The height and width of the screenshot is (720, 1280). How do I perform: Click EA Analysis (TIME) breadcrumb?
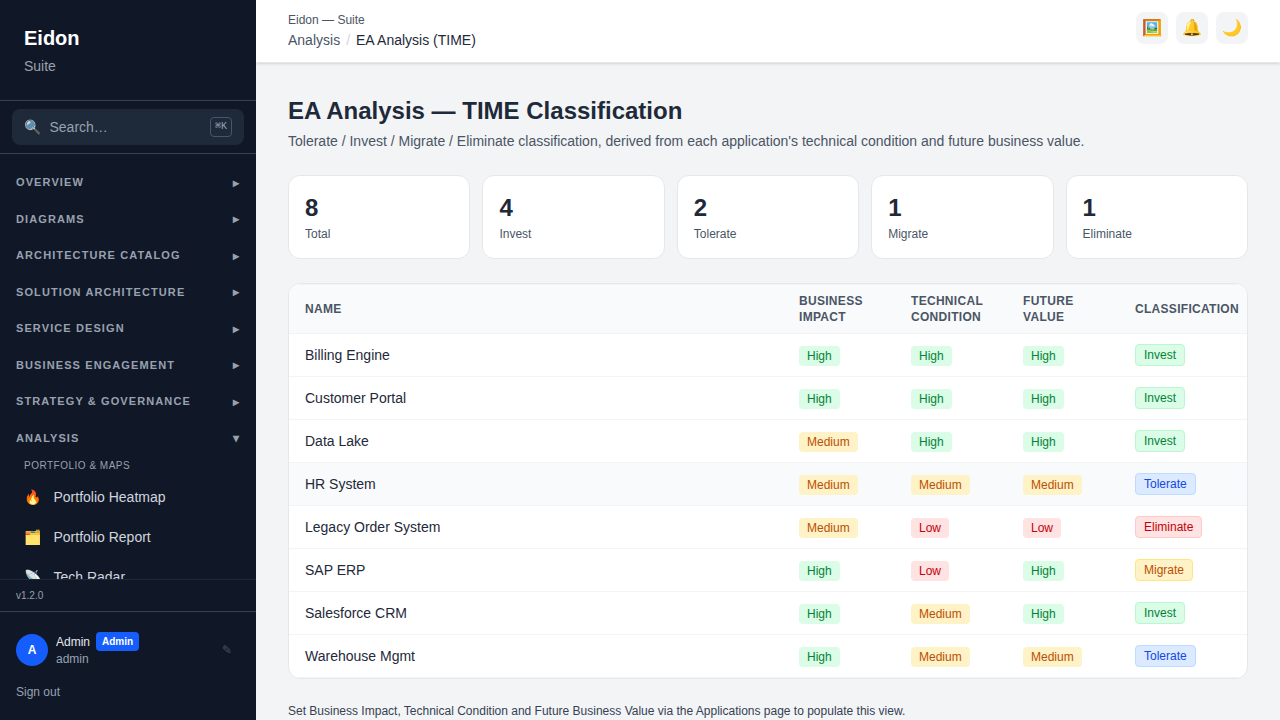click(x=416, y=40)
